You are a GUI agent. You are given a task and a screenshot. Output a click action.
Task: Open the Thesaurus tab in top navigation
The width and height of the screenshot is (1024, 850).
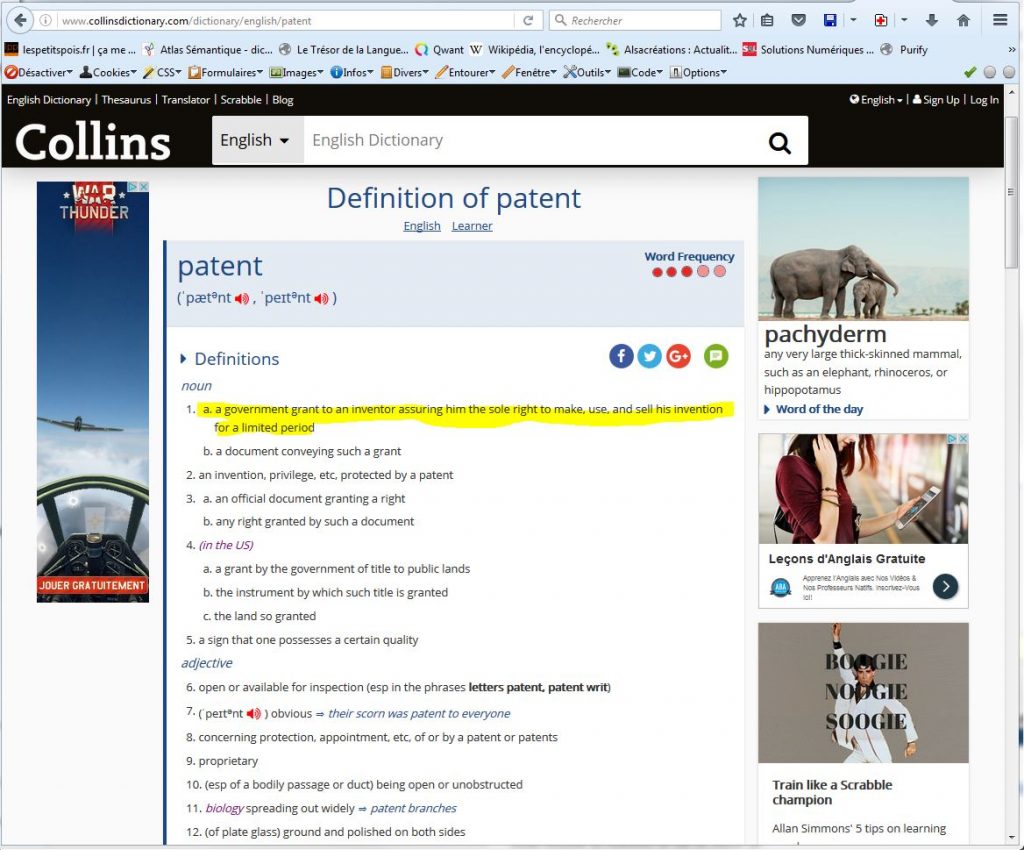click(x=126, y=100)
